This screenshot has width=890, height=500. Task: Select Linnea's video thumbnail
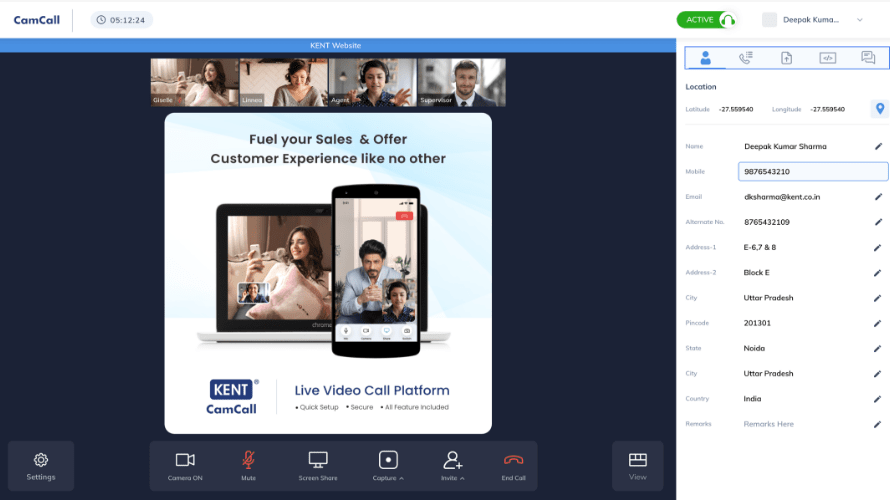[284, 82]
